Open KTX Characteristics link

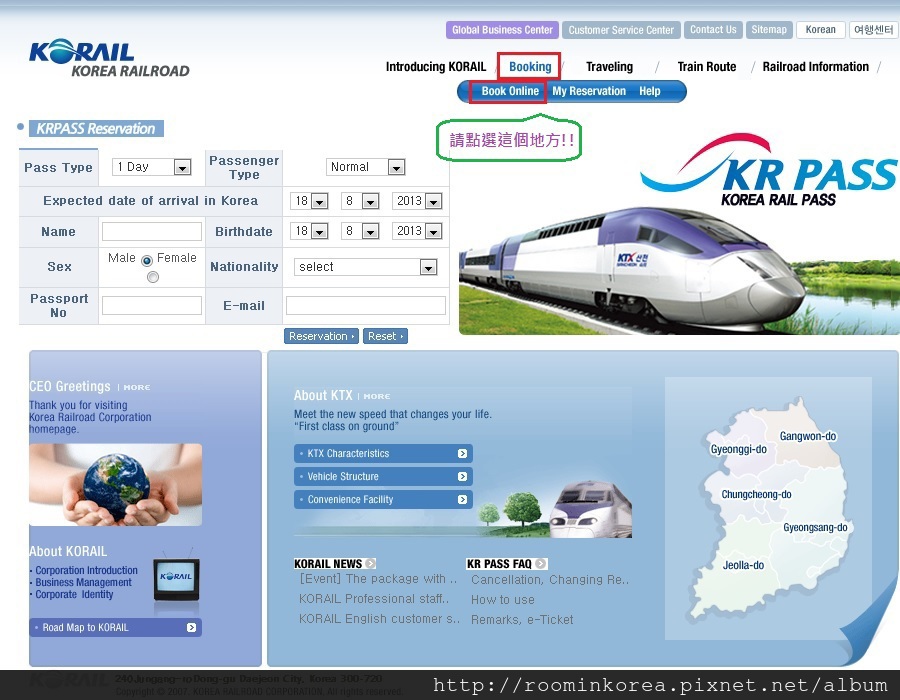coord(383,453)
